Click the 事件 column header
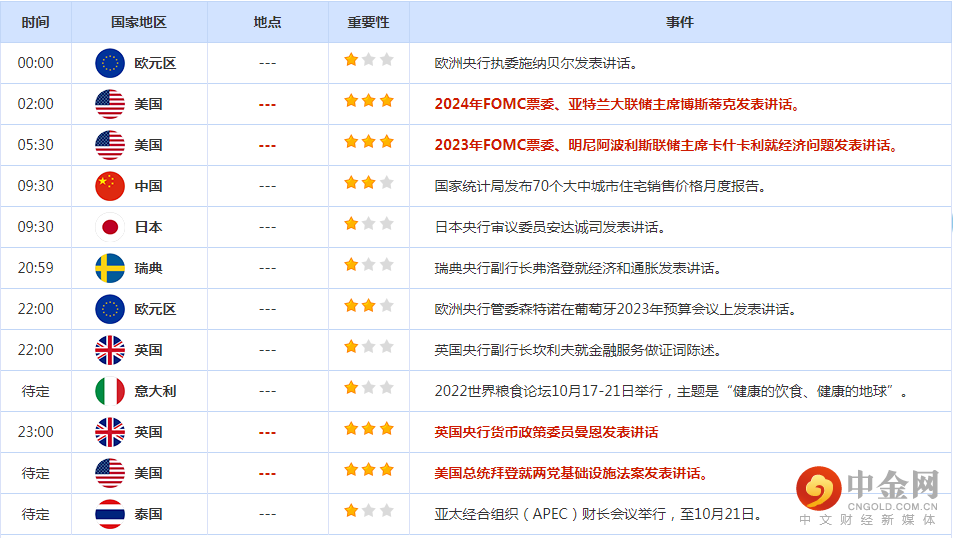This screenshot has width=953, height=538. (x=680, y=22)
